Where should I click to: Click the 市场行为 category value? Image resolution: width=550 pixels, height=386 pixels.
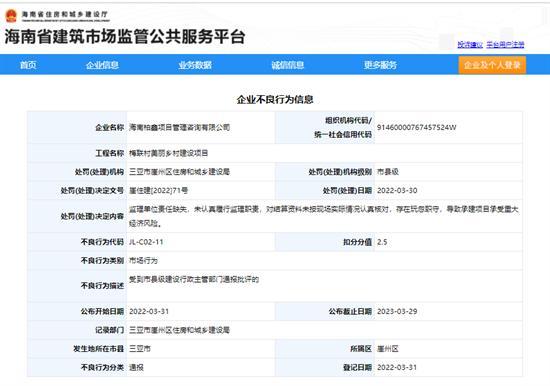click(143, 260)
